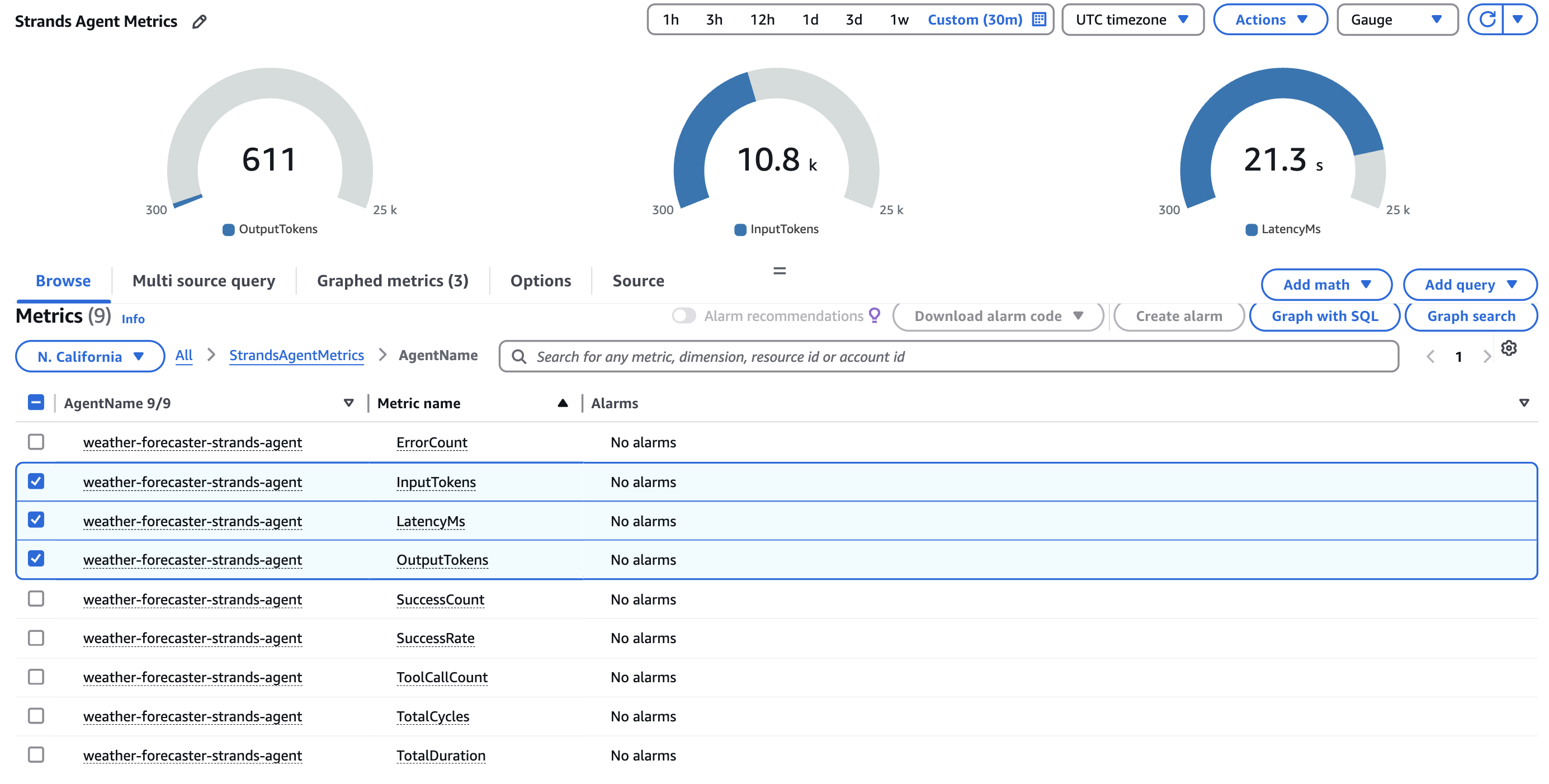Open the Source tab
The width and height of the screenshot is (1549, 784).
coord(638,280)
